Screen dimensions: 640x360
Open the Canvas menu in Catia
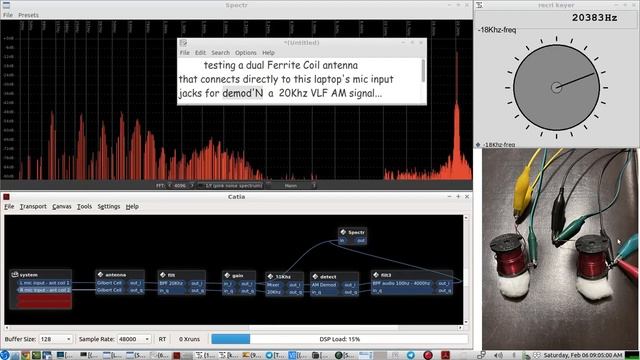coord(62,207)
